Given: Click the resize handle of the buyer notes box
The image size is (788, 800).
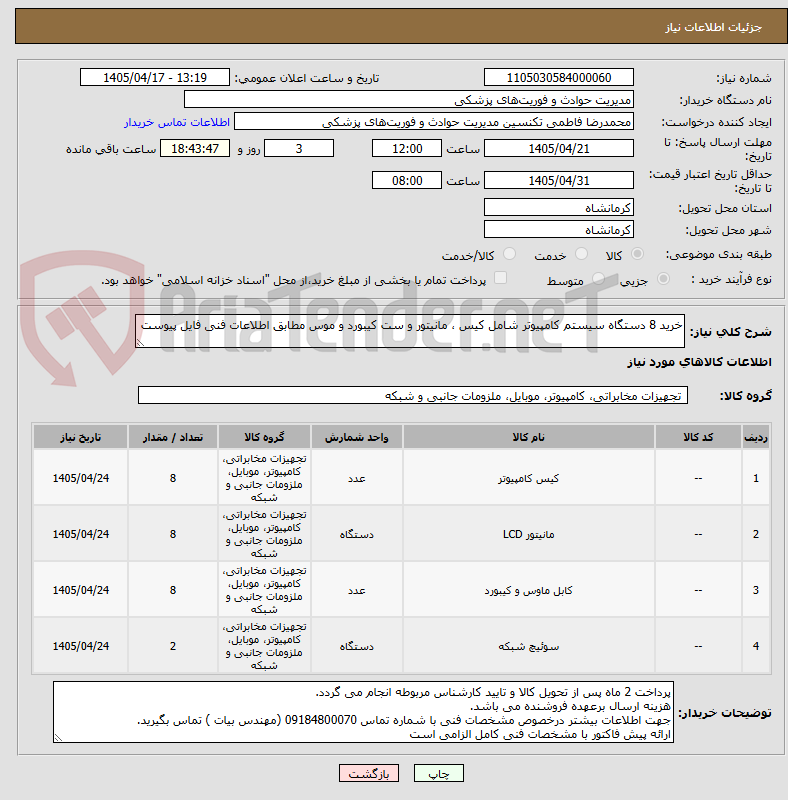Looking at the screenshot, I should 58,738.
